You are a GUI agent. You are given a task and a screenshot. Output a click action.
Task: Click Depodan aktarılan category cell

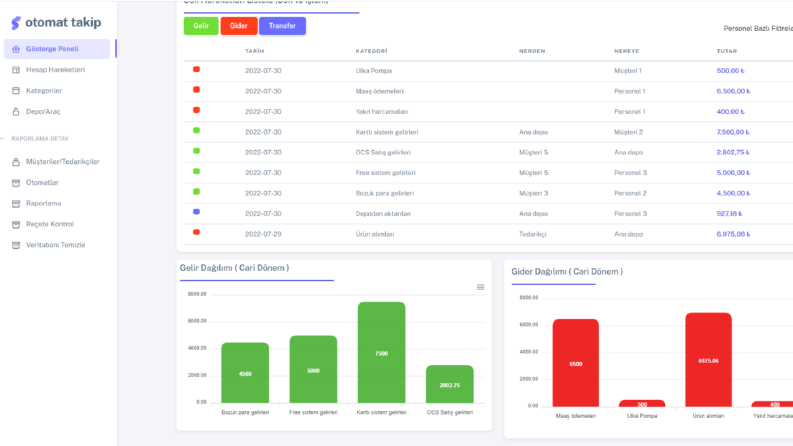coord(383,213)
